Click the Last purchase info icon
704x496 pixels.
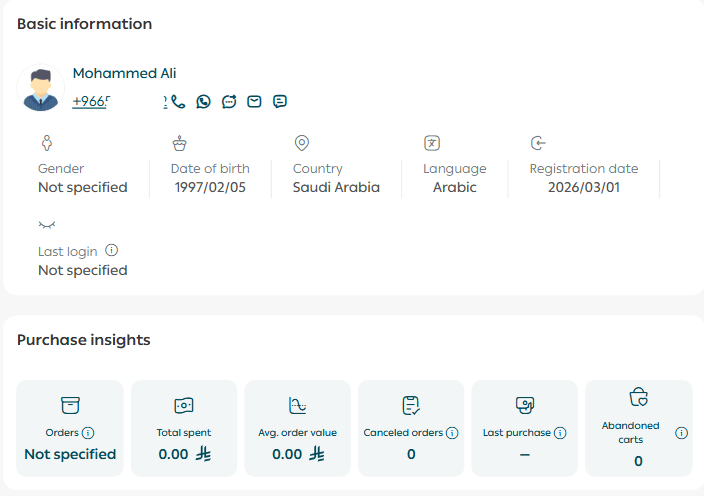point(560,433)
